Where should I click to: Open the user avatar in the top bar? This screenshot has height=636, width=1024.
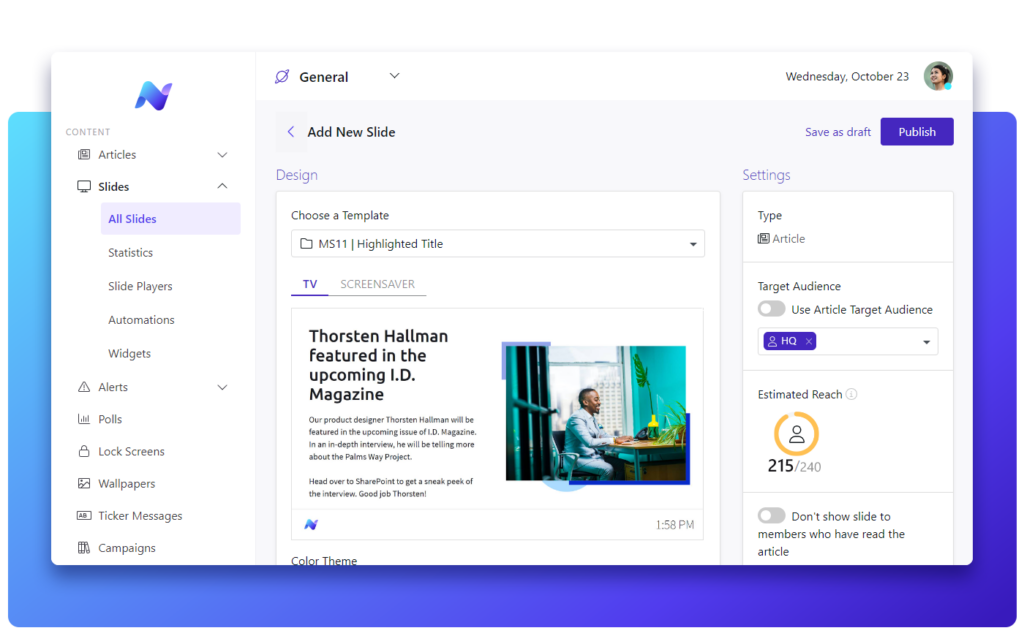938,76
